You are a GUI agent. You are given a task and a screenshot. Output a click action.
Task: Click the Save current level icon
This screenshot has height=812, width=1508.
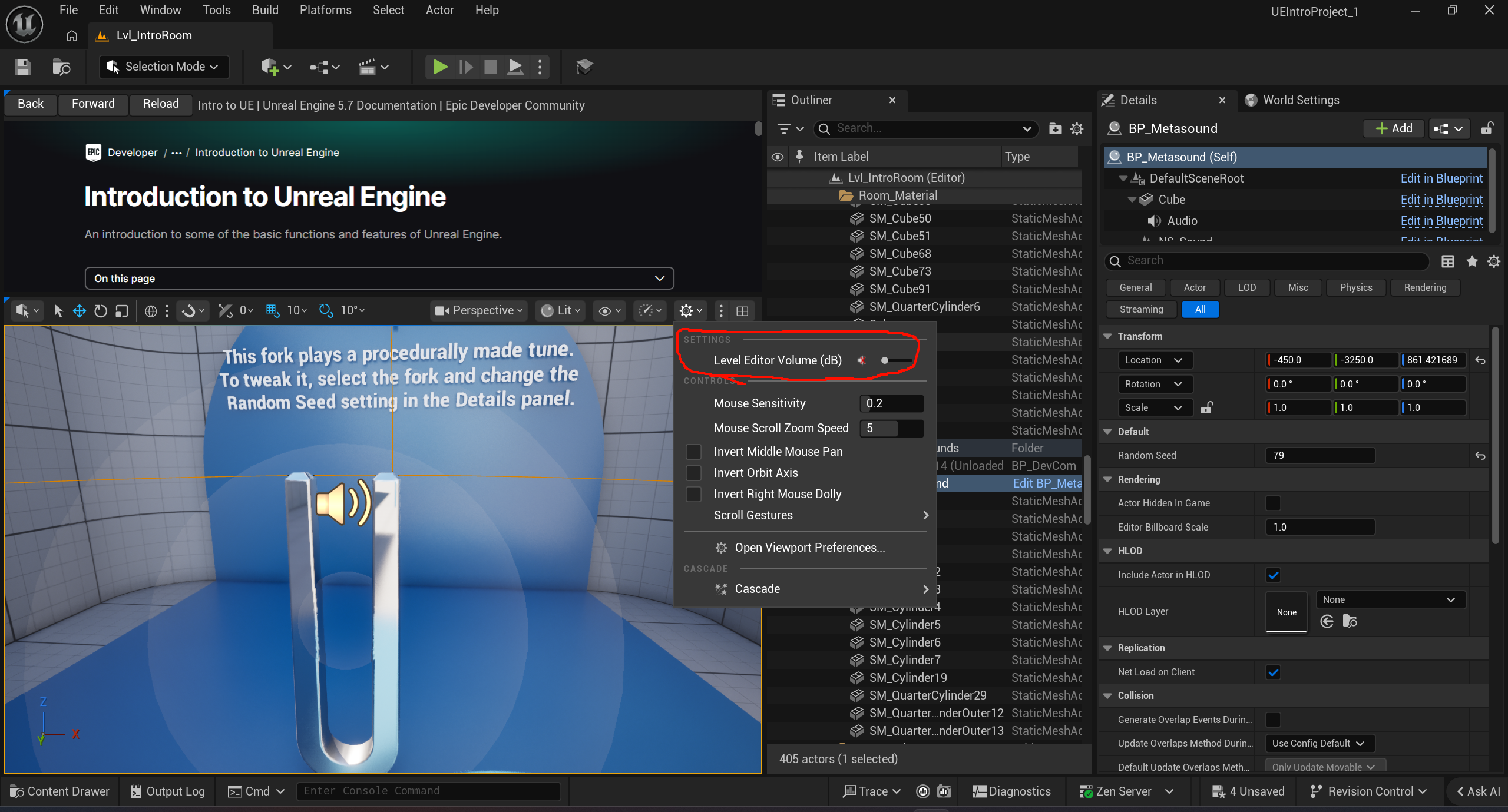click(x=23, y=67)
